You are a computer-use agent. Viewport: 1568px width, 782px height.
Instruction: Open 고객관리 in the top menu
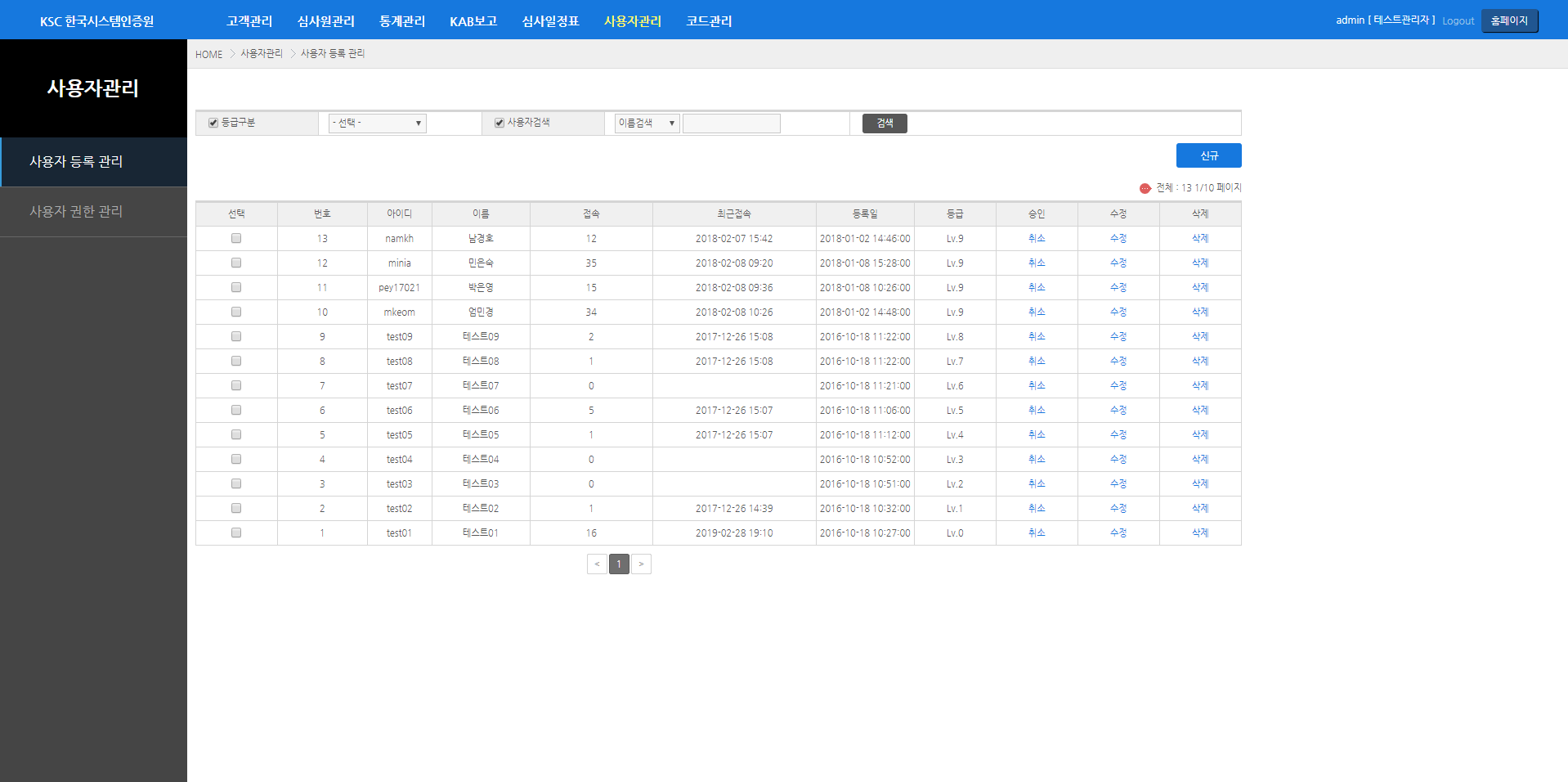(249, 21)
